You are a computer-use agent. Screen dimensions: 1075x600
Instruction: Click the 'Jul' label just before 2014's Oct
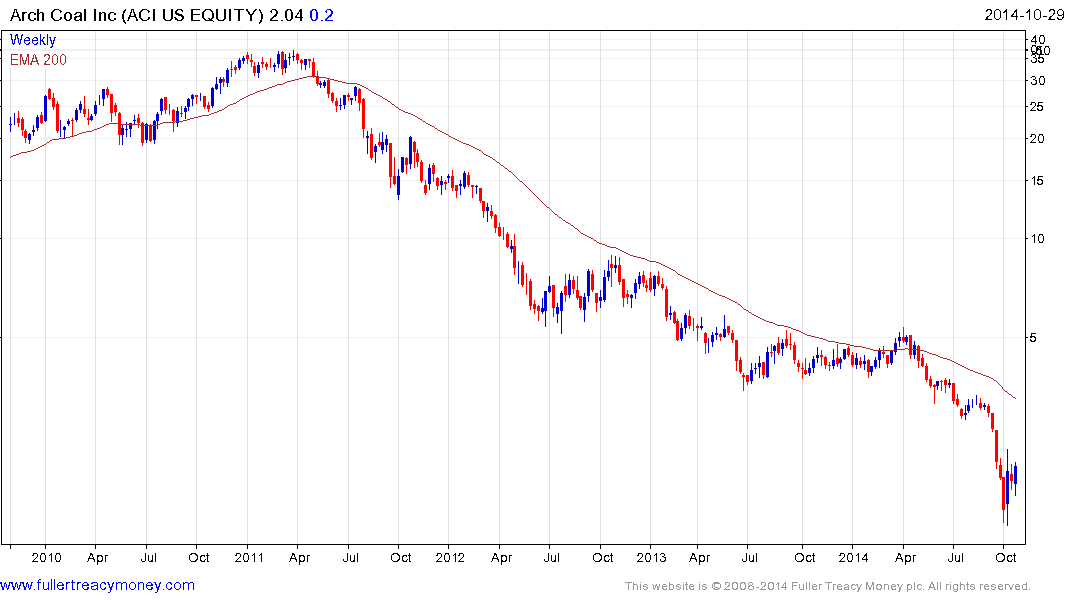tap(955, 558)
